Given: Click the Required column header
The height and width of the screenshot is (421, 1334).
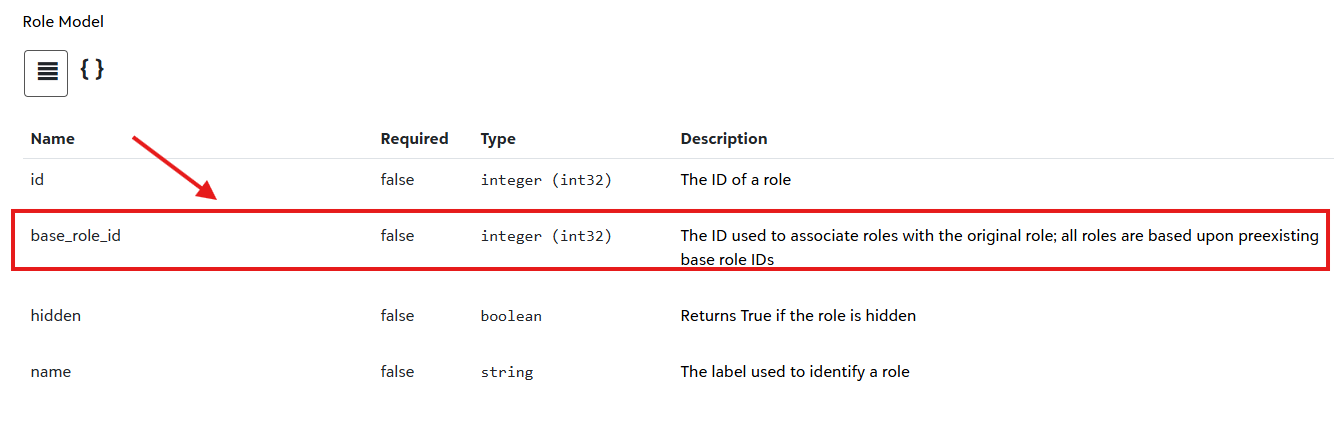Looking at the screenshot, I should click(x=414, y=139).
